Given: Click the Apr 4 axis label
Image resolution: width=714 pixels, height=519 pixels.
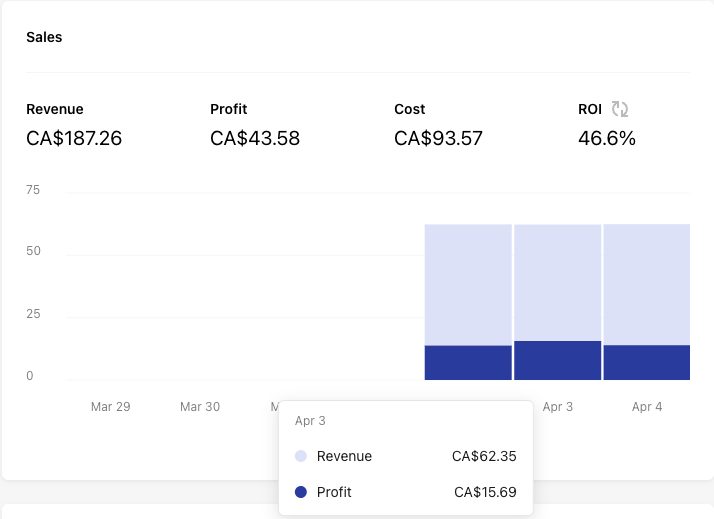Looking at the screenshot, I should click(647, 407).
